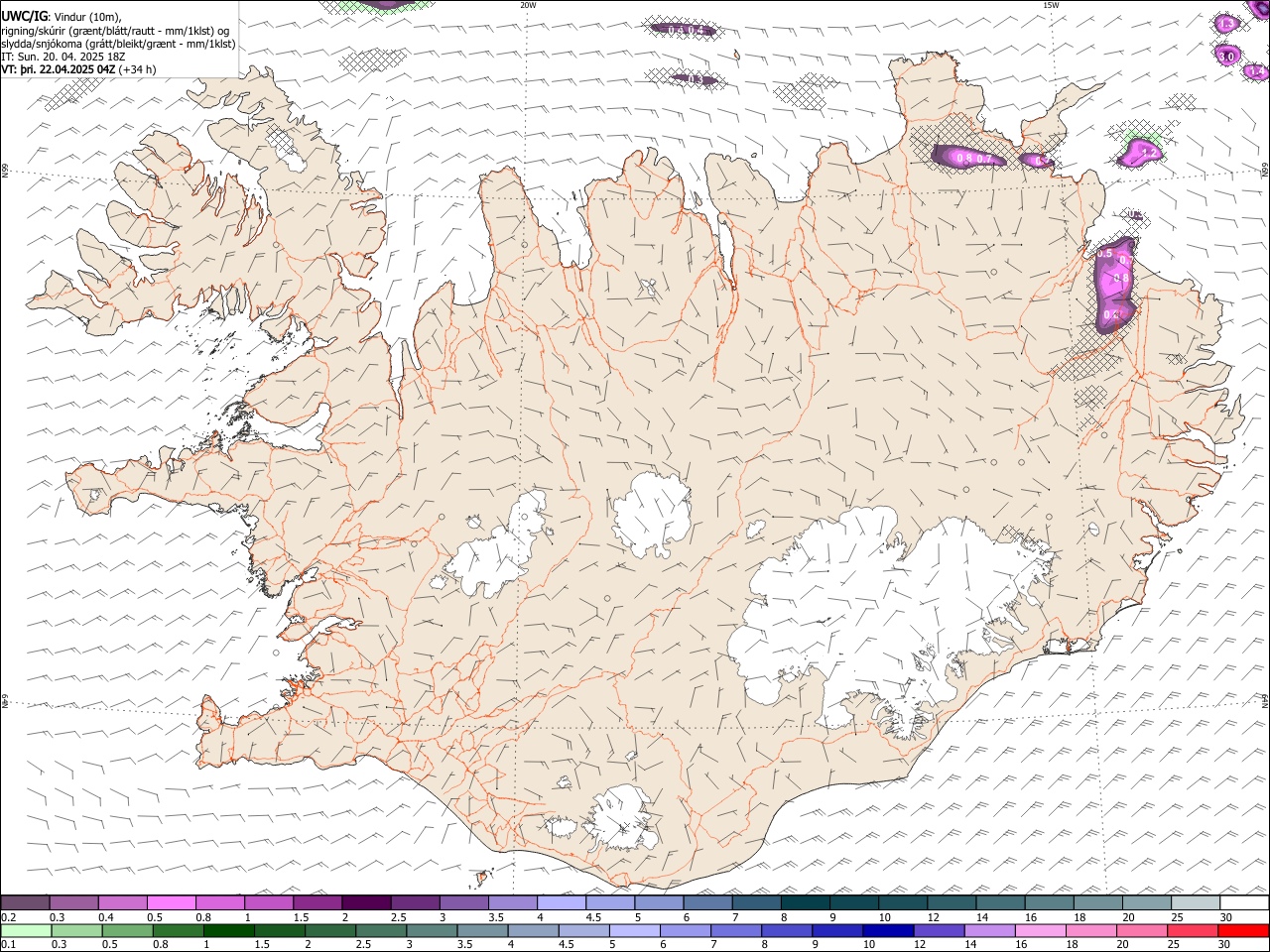Click the lower legend grey-green swatch labeled 3

click(x=432, y=930)
